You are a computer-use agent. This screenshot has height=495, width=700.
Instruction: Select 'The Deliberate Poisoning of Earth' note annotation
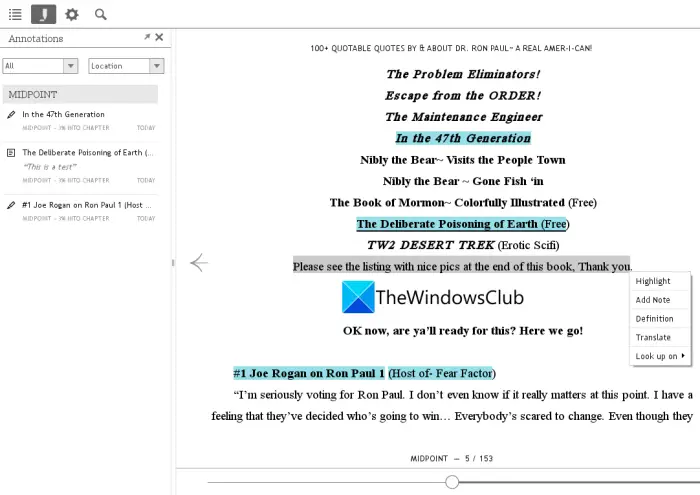(80, 166)
